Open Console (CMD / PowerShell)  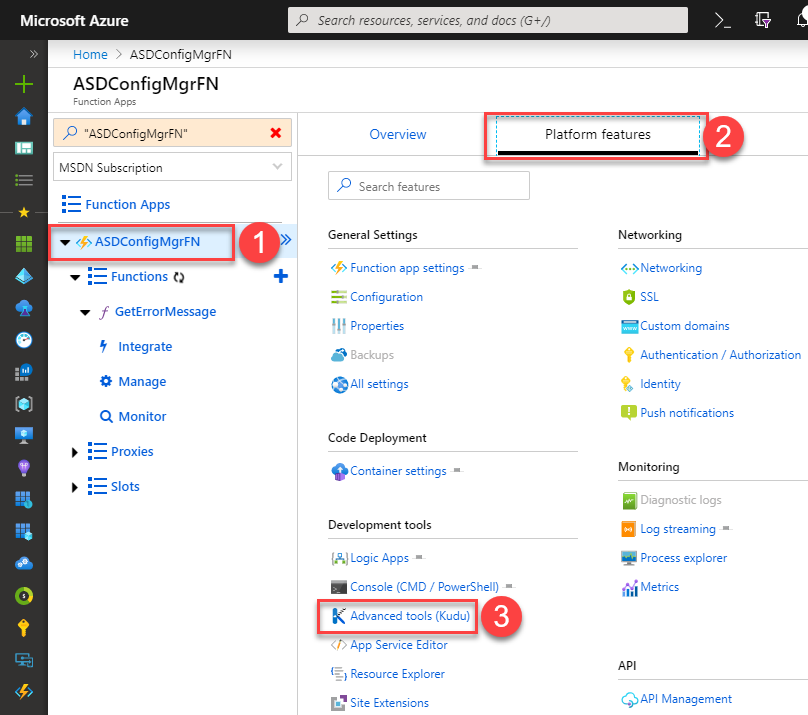(425, 587)
